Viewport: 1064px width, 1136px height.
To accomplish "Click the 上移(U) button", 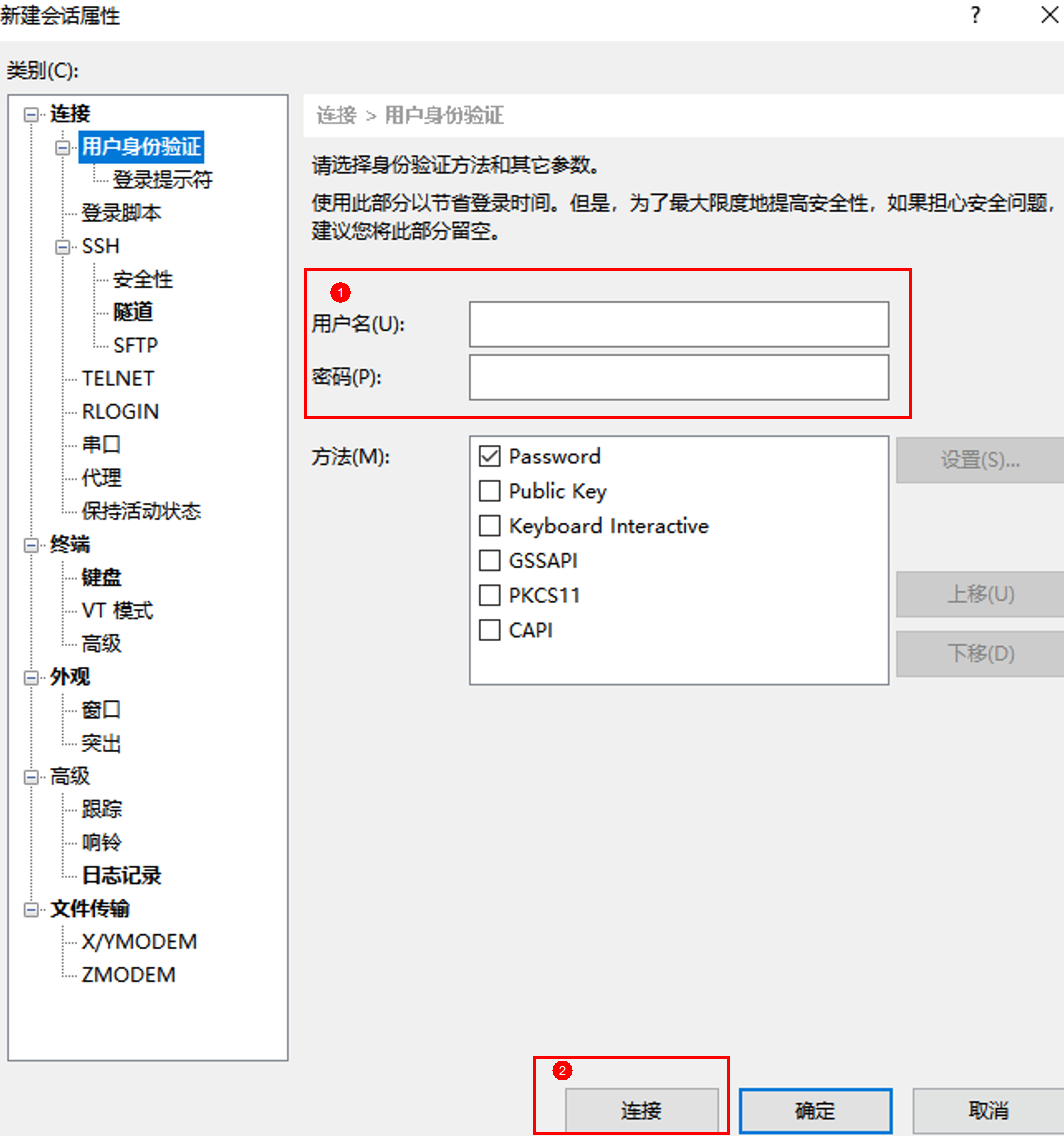I will click(980, 594).
